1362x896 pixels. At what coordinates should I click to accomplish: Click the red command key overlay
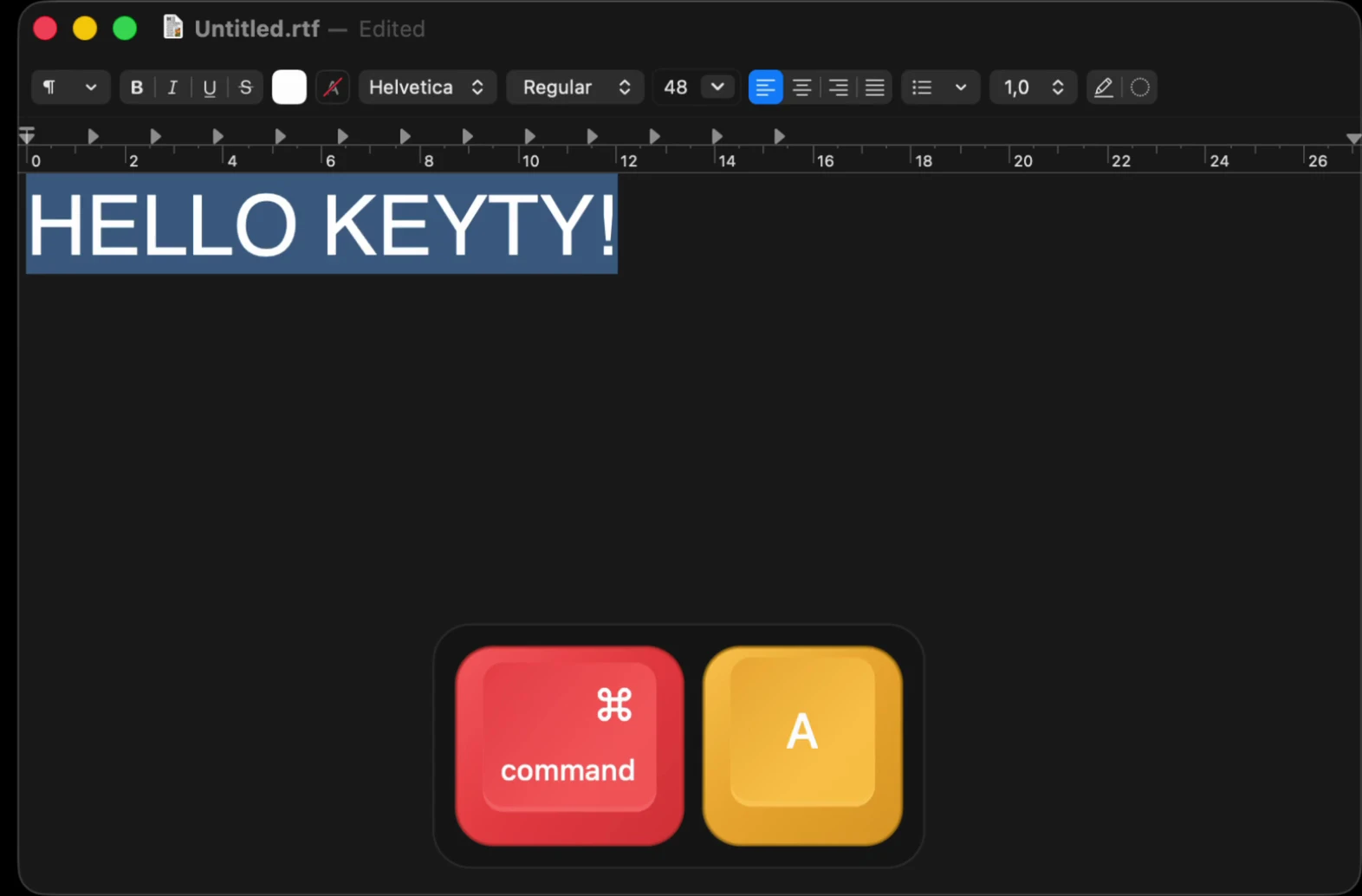(569, 746)
